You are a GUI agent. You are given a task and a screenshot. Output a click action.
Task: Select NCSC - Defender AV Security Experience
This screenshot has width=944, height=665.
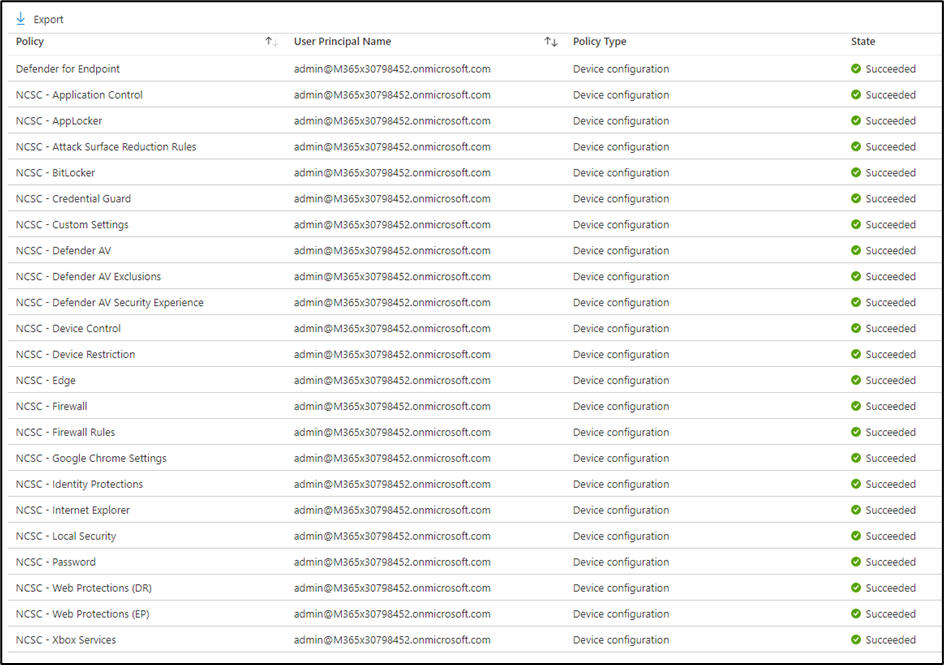coord(474,302)
